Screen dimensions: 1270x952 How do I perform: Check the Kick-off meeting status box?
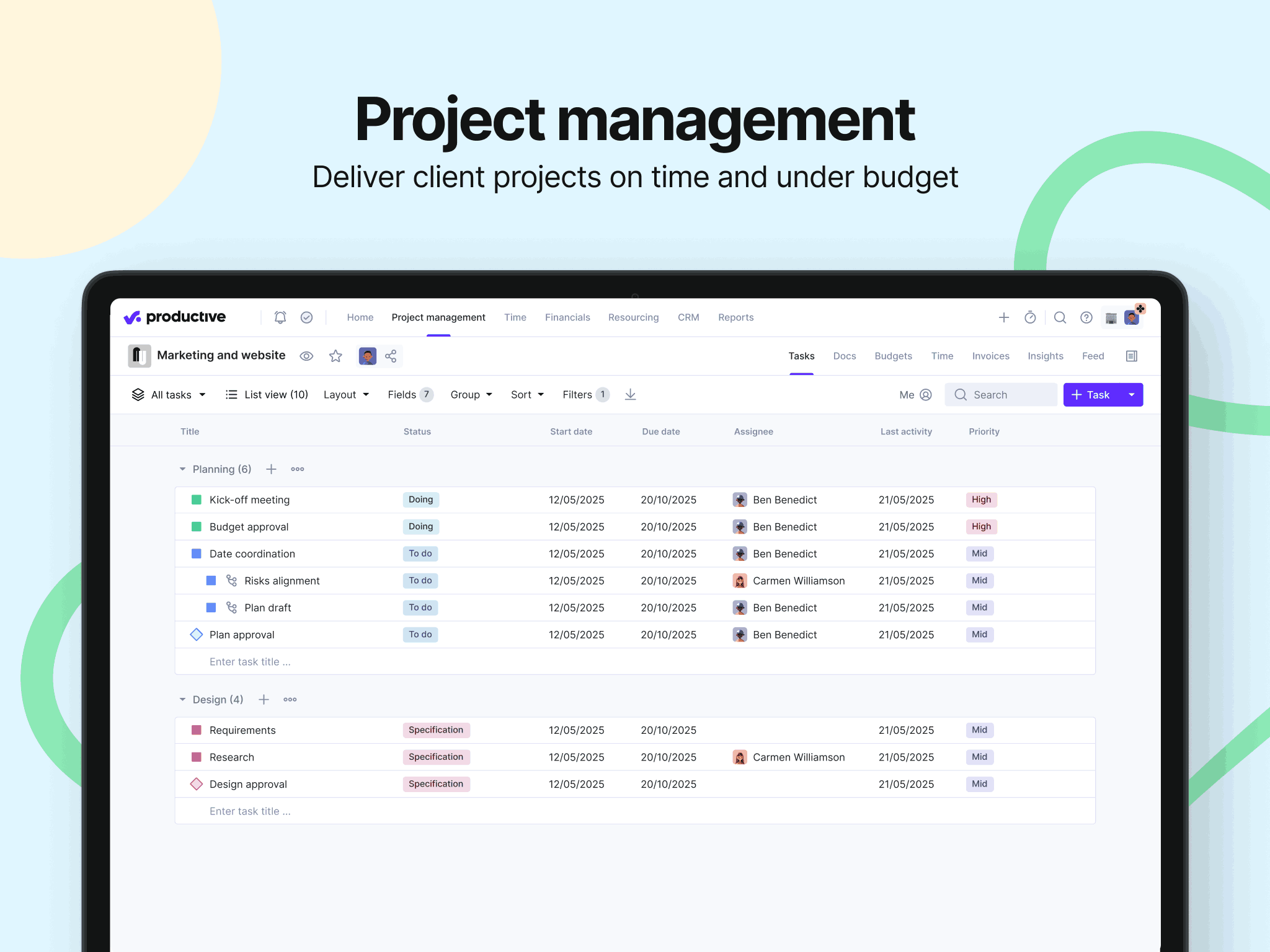(197, 500)
